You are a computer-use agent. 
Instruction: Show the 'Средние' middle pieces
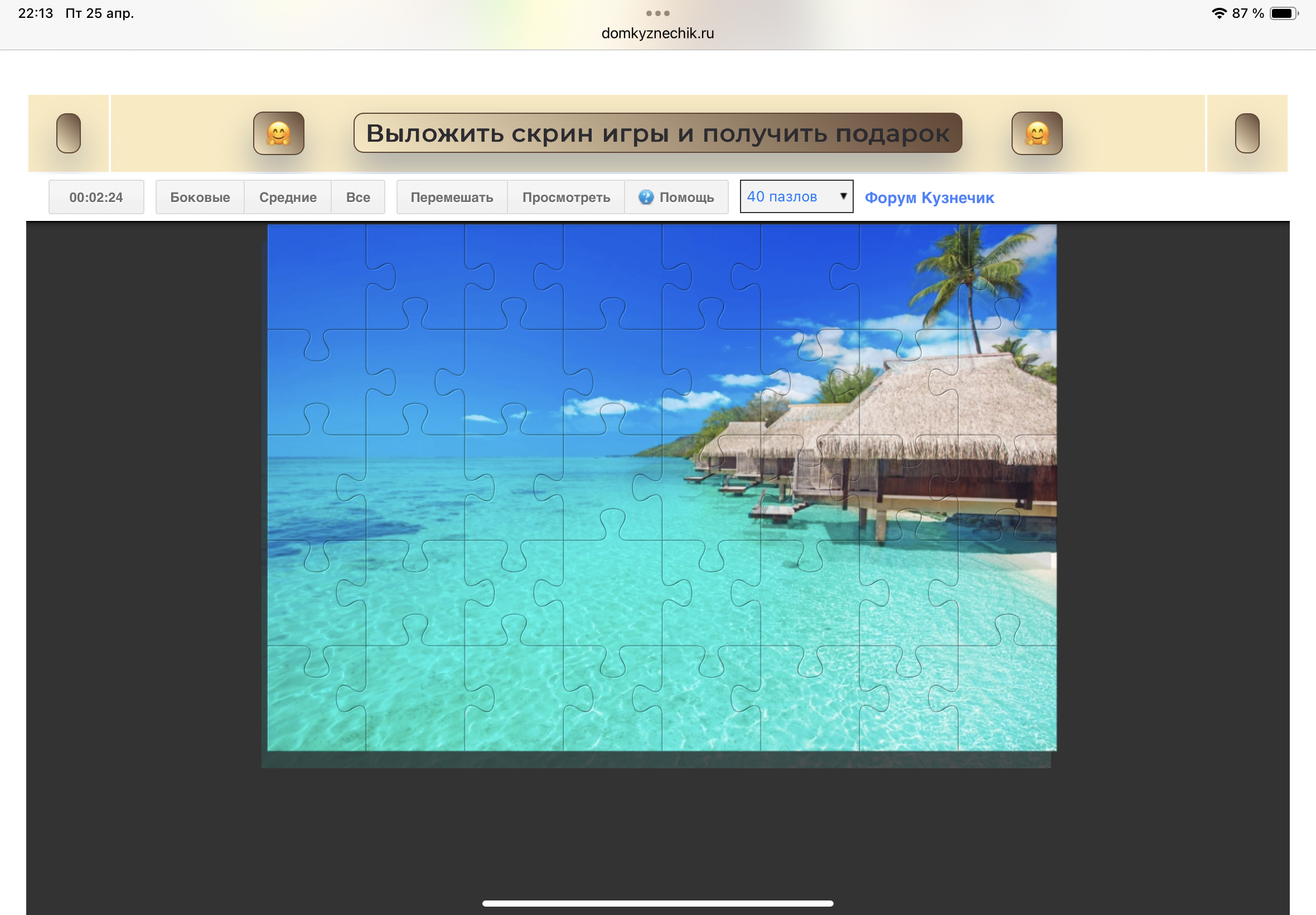[288, 197]
